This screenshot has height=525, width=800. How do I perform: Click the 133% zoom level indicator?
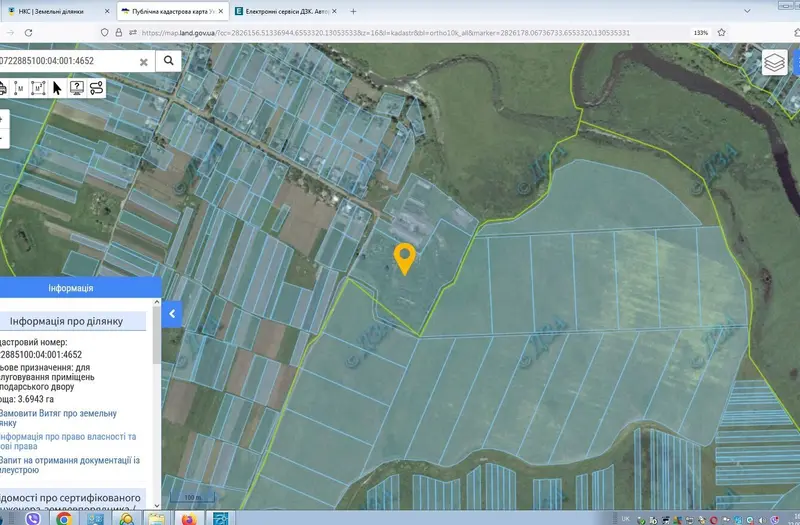pos(701,33)
